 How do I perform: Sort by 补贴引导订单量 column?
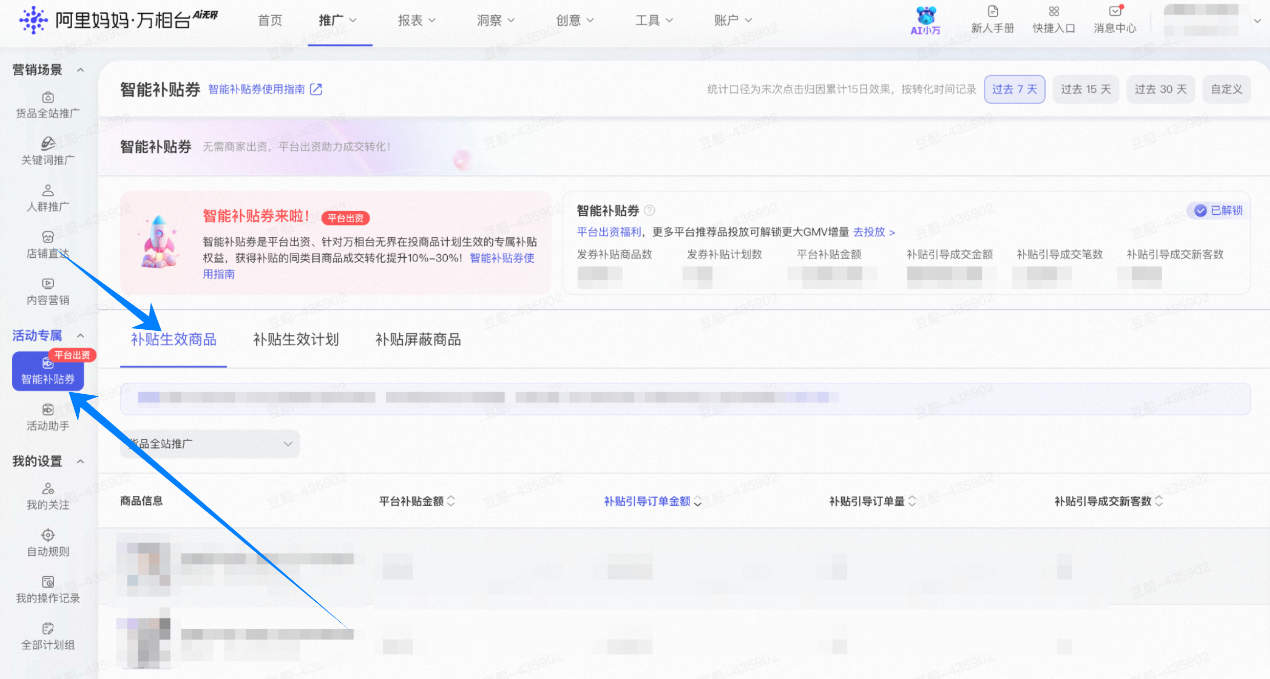pyautogui.click(x=913, y=501)
